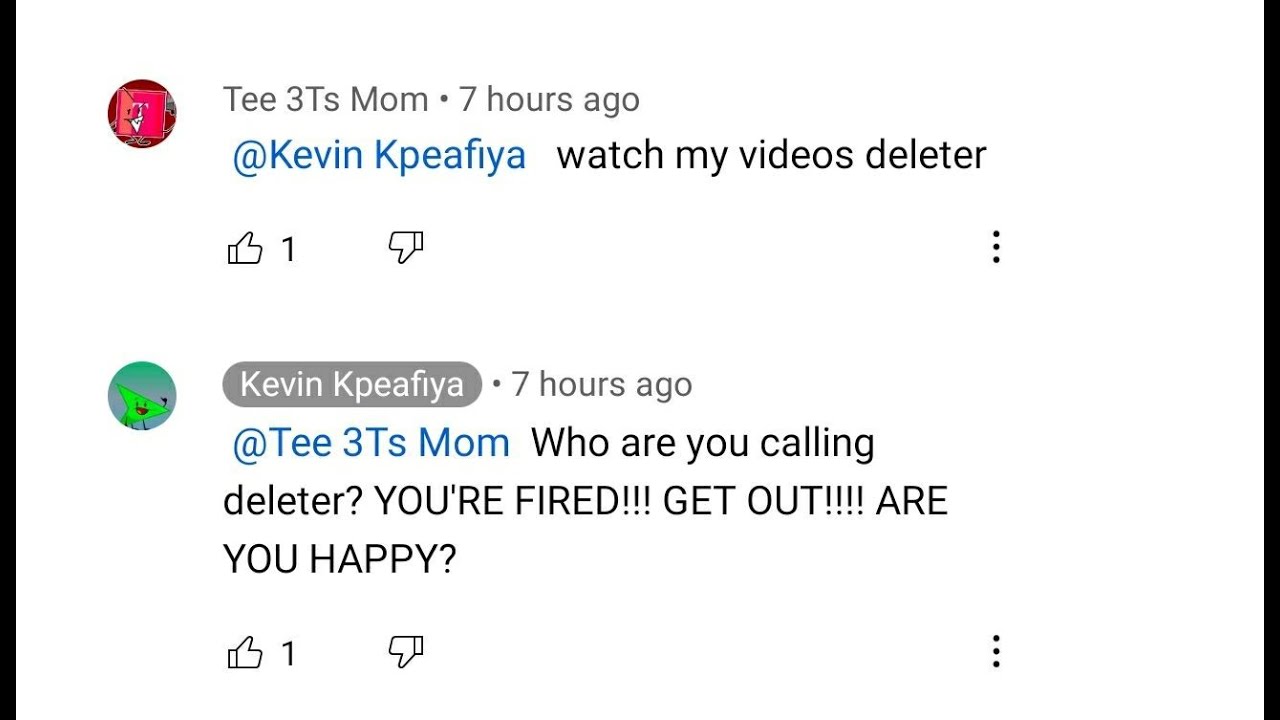Like Kevin Kpeafiya's reply
Screen dimensions: 1280x720
tap(245, 653)
